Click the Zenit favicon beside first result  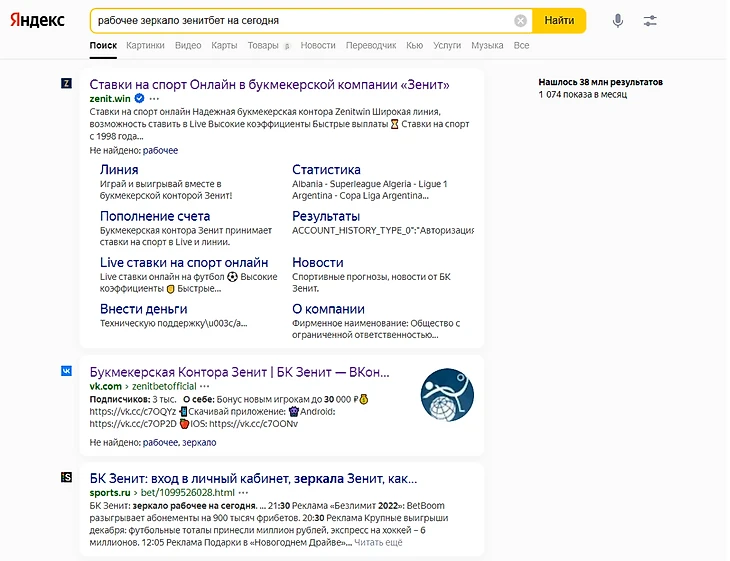pos(67,83)
